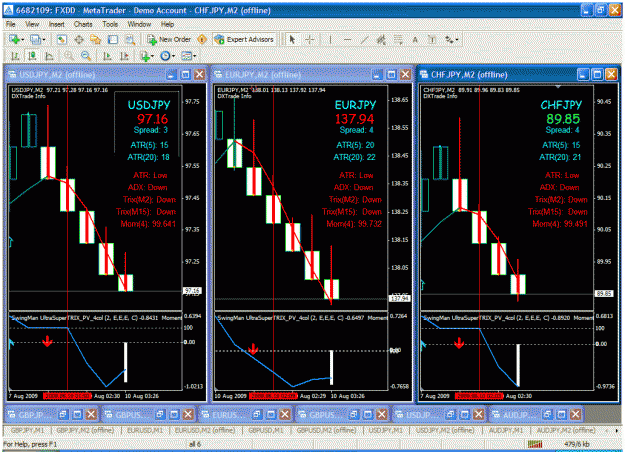Select the Fibonacci Retracement tool
Image resolution: width=625 pixels, height=452 pixels.
(x=398, y=39)
